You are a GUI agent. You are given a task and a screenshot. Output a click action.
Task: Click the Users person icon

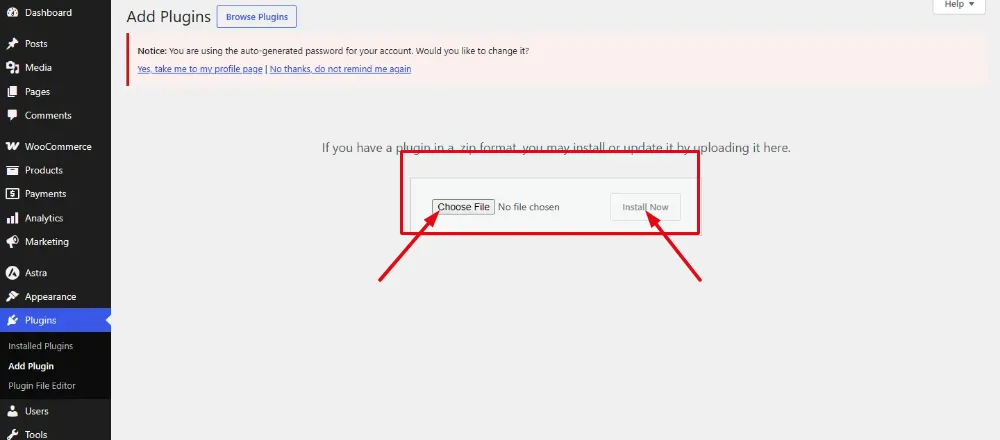[x=12, y=411]
